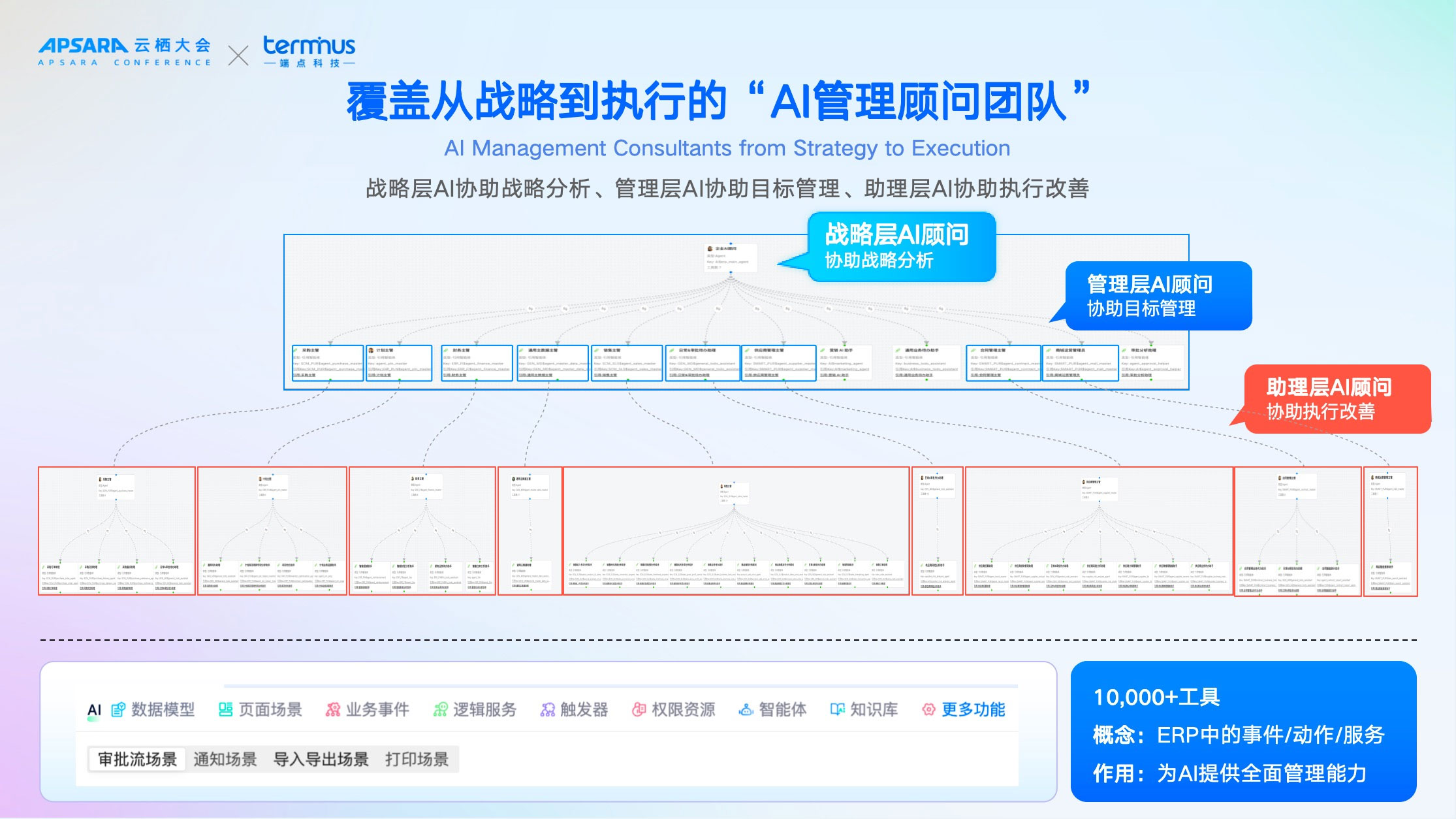Click the 智能体 agent robot icon
This screenshot has width=1456, height=819.
coord(746,710)
